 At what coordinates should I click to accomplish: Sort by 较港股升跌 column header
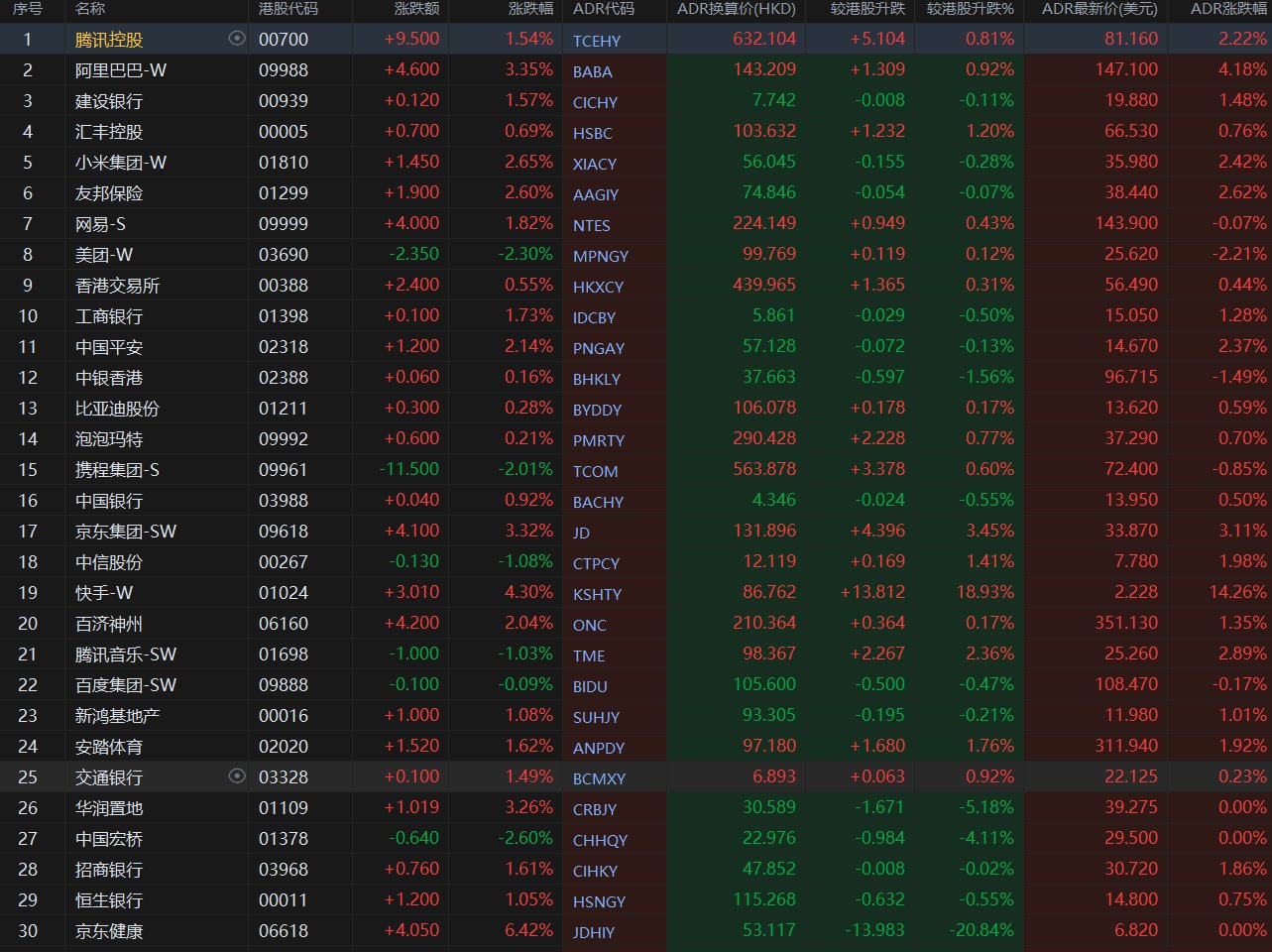coord(868,9)
